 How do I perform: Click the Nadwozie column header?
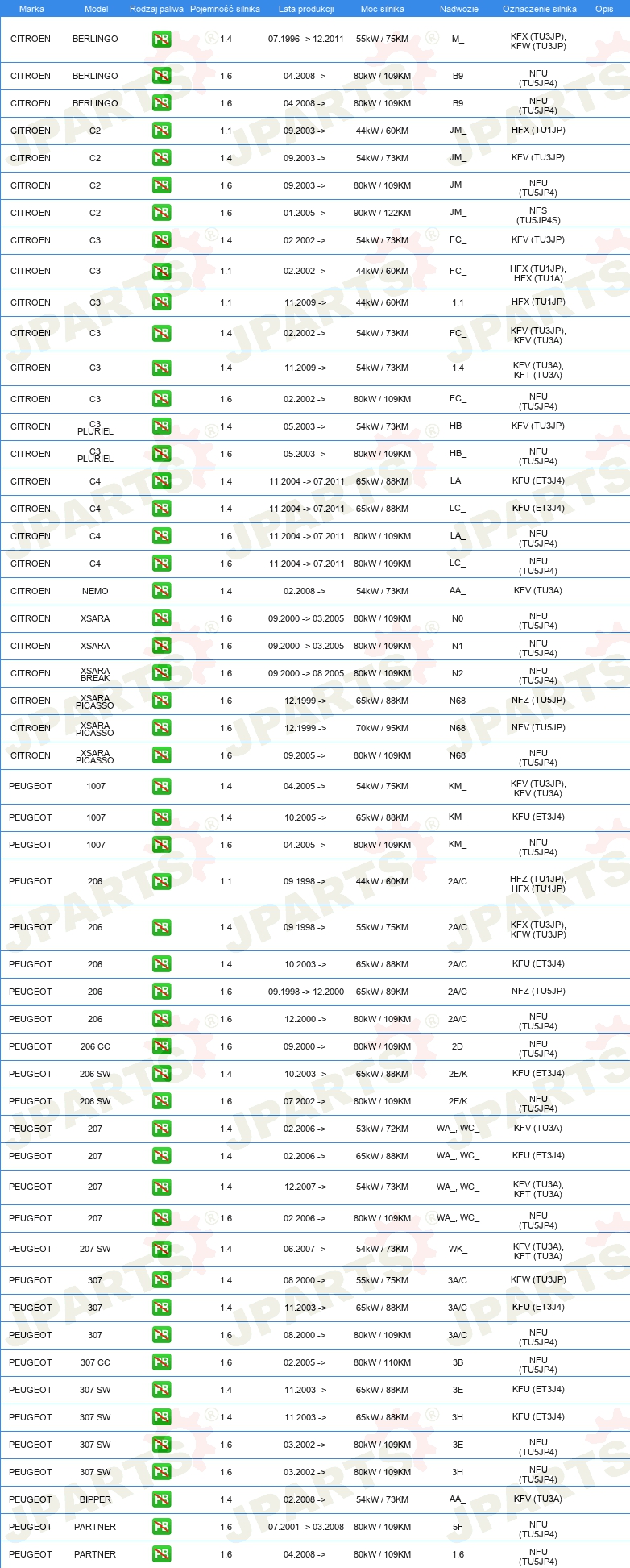(459, 9)
